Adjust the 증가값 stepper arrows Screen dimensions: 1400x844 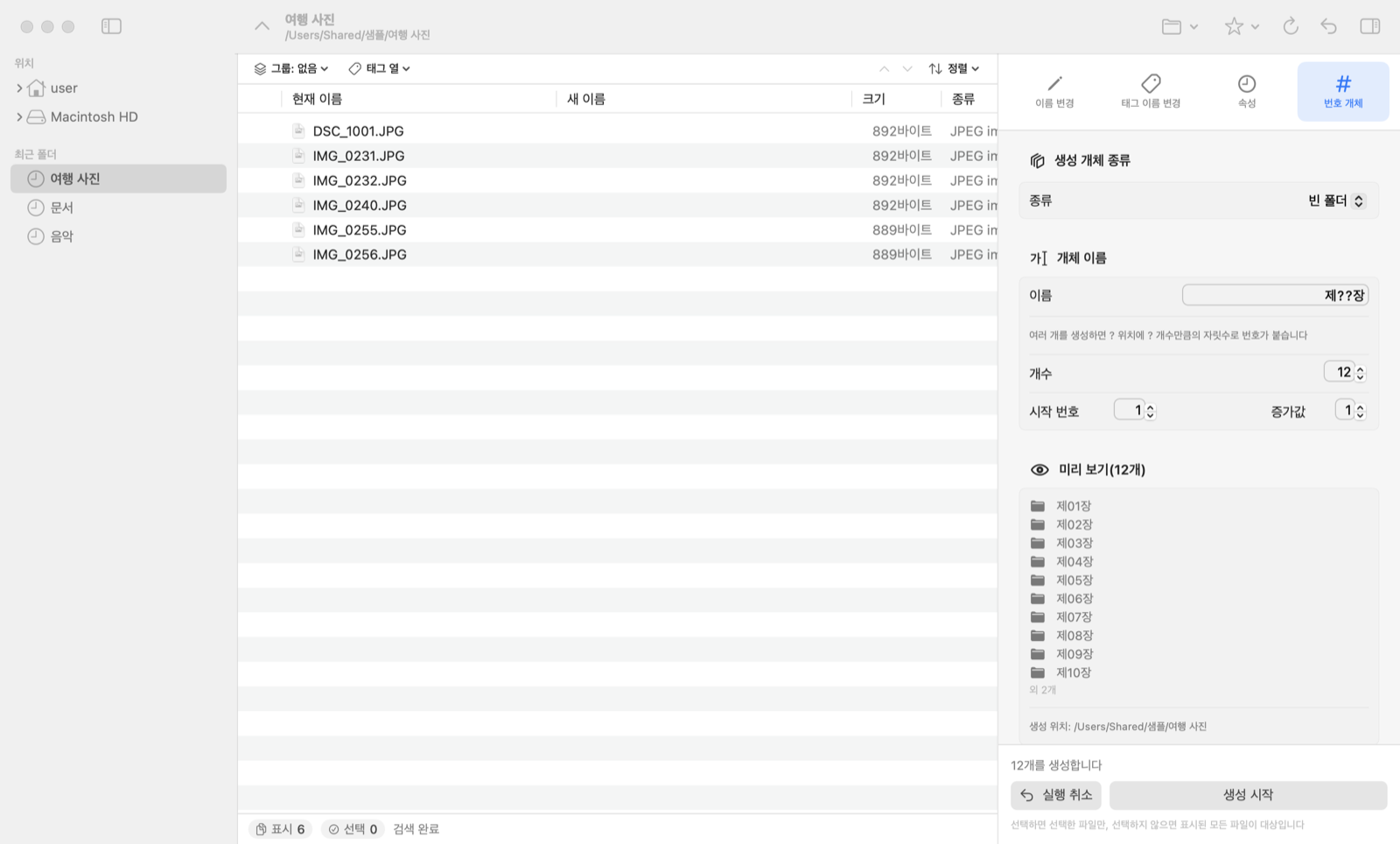1360,411
